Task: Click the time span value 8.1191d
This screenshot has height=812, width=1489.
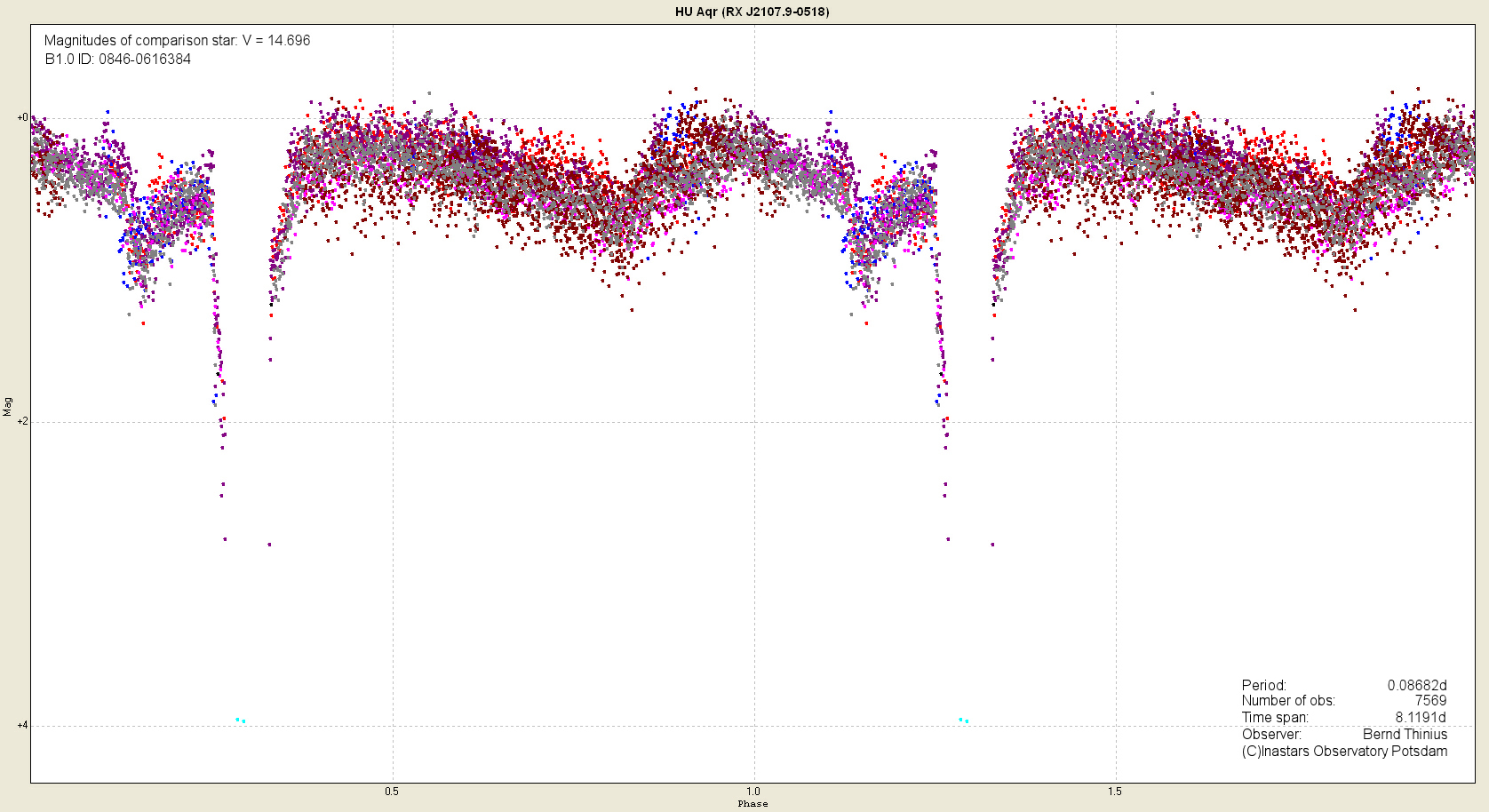Action: 1420,718
